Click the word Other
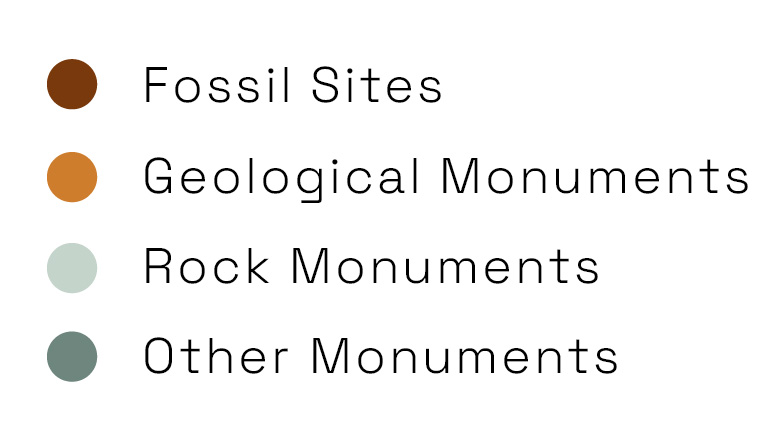Viewport: 762px width, 441px height. pos(216,356)
